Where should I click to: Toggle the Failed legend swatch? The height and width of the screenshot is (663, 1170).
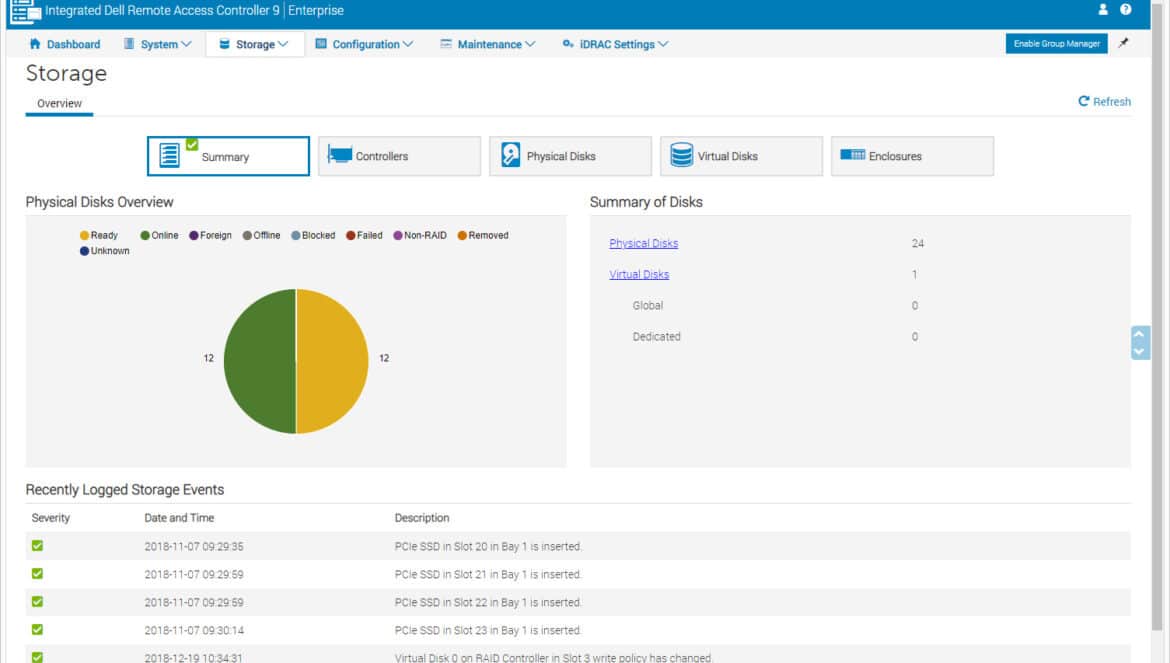click(x=351, y=236)
